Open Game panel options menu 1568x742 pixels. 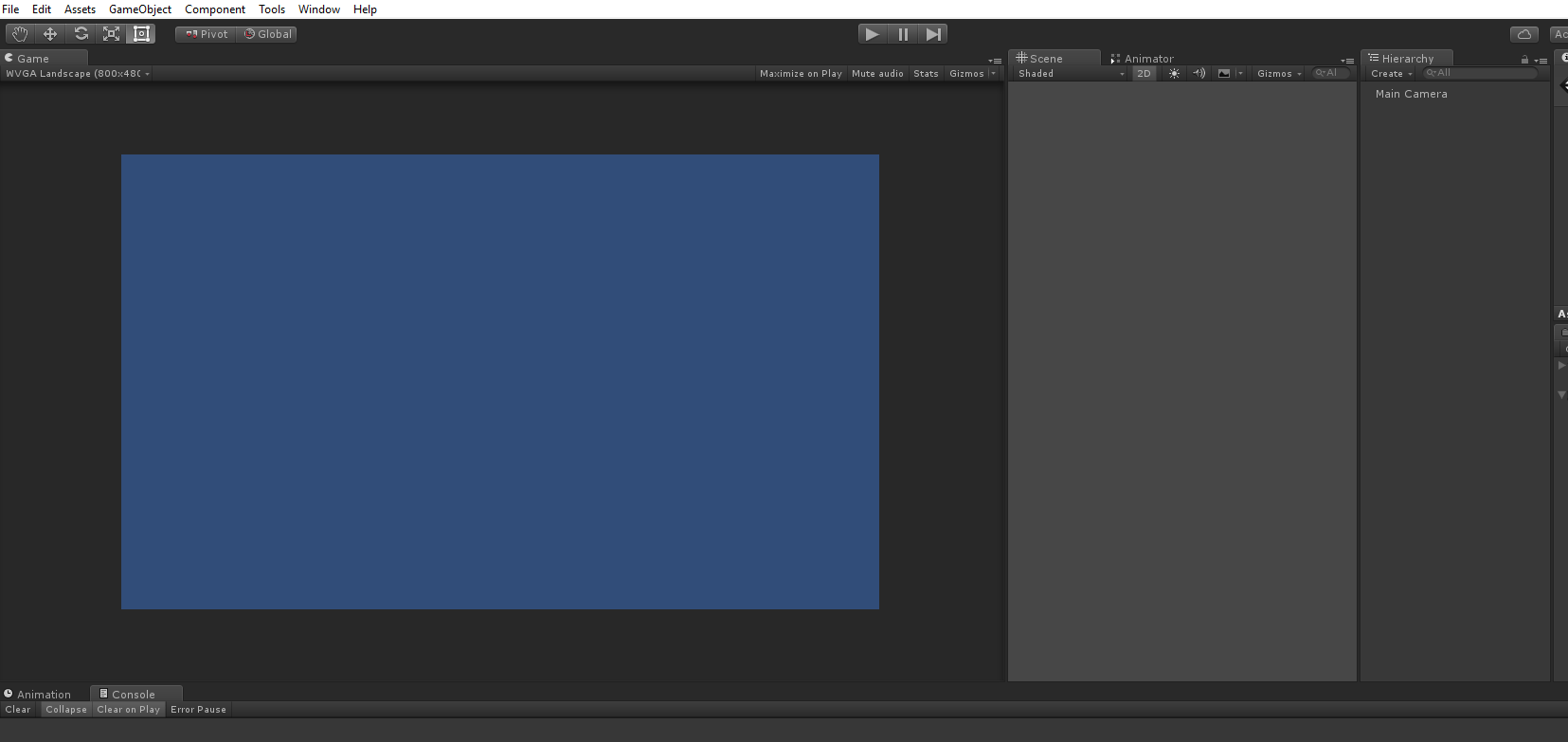[995, 61]
